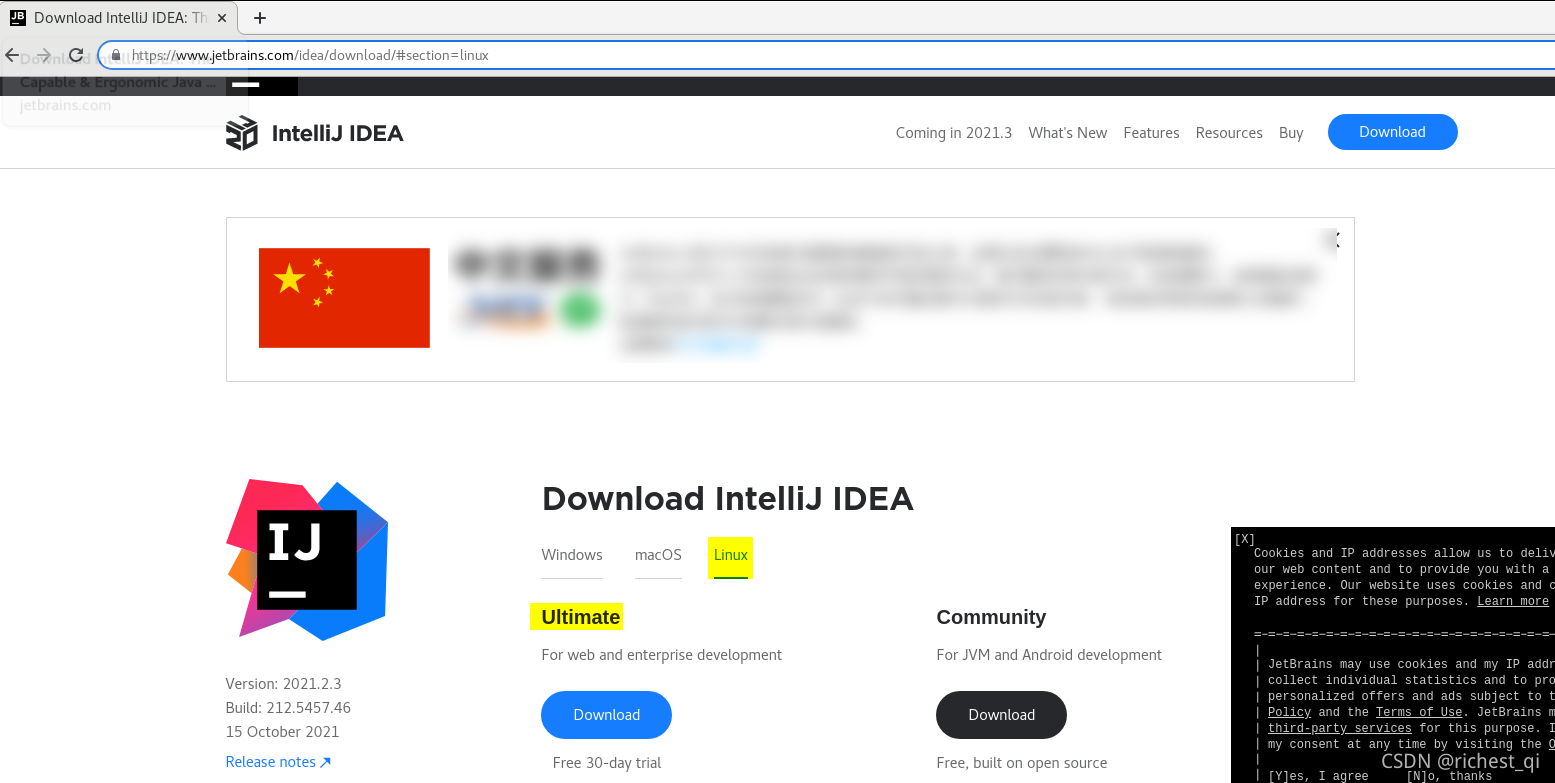
Task: Close the Download IntelliJ IDEA browser tab
Action: (x=221, y=18)
